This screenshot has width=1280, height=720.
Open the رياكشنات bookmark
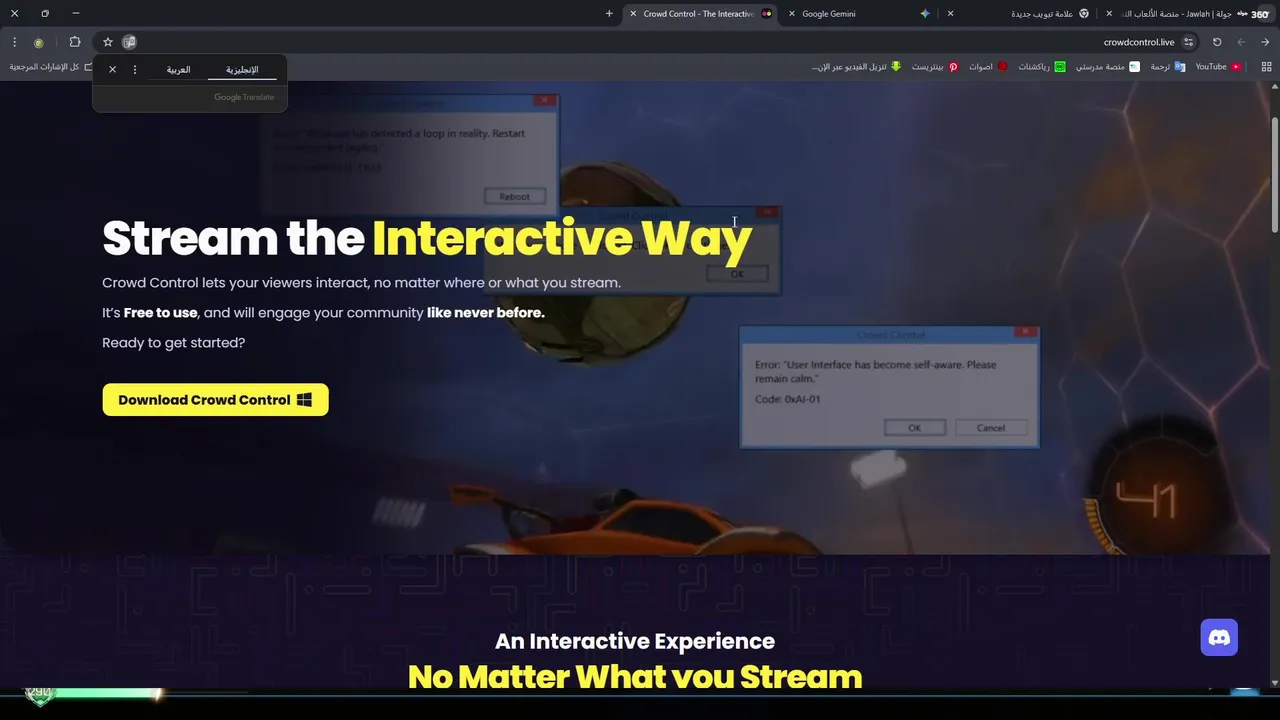pyautogui.click(x=1042, y=67)
